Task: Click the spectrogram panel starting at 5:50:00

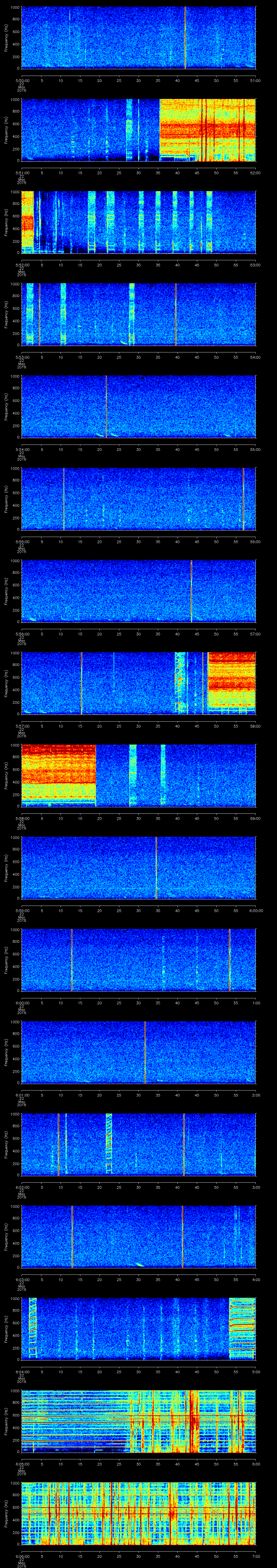Action: 138,38
